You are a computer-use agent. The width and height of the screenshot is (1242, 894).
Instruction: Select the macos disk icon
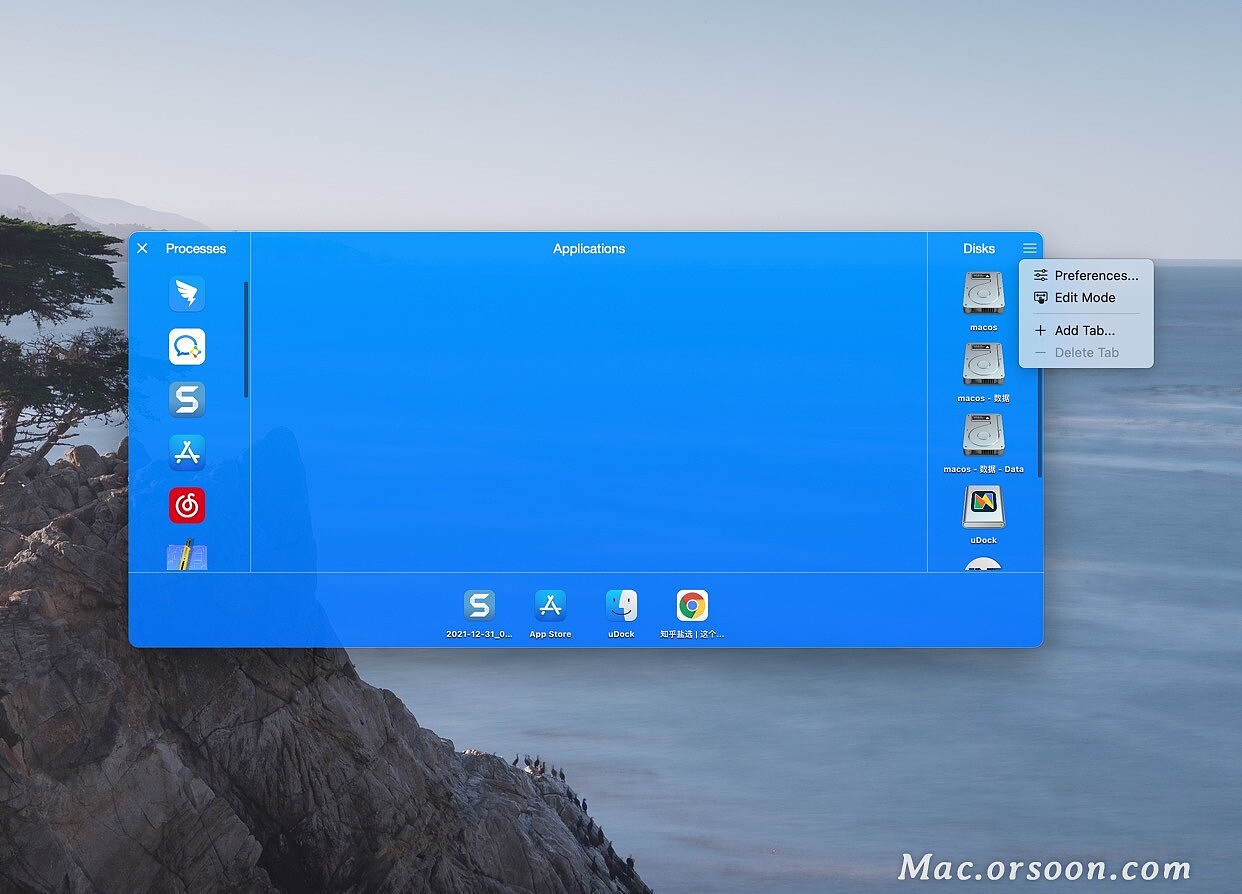(x=983, y=293)
